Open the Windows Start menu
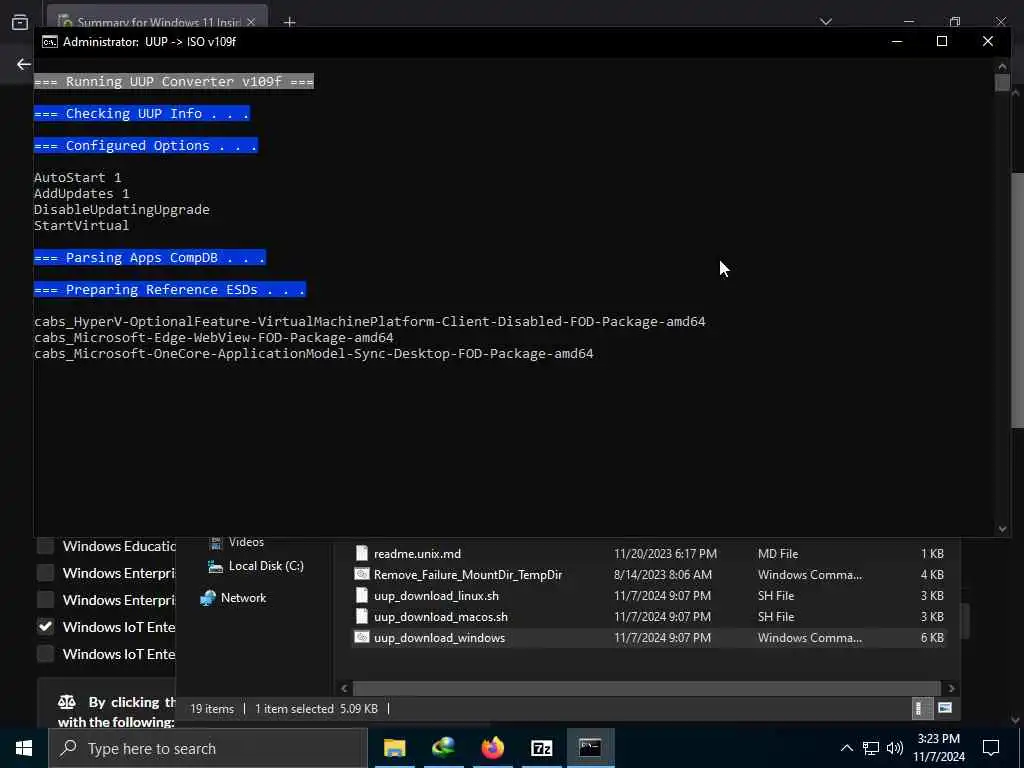The image size is (1024, 768). click(x=24, y=748)
